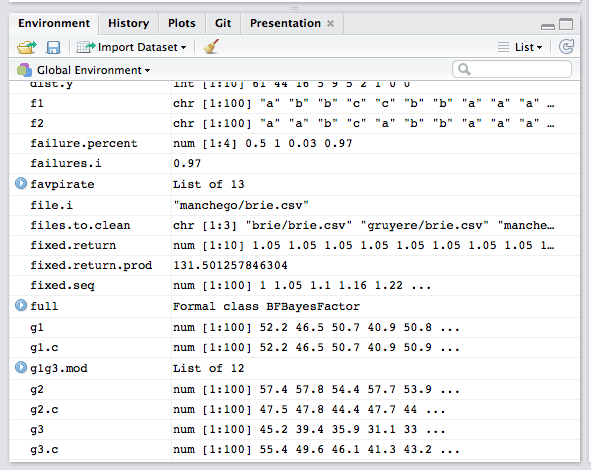
Task: Maximize the Environment pane
Action: coord(566,24)
